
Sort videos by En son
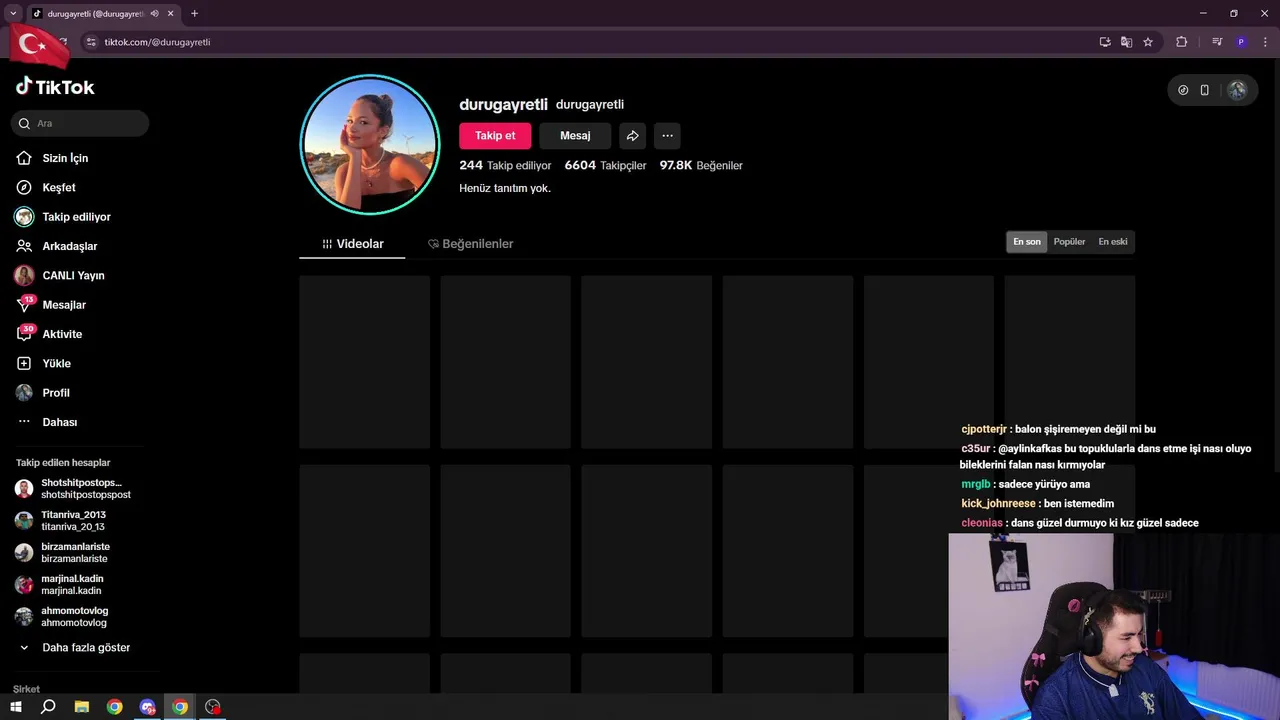[x=1027, y=242]
